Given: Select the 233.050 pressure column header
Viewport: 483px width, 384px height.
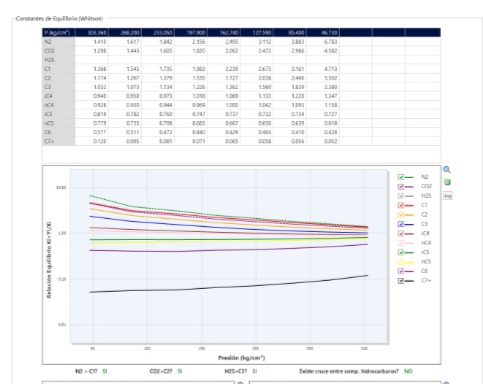Looking at the screenshot, I should pyautogui.click(x=158, y=32).
